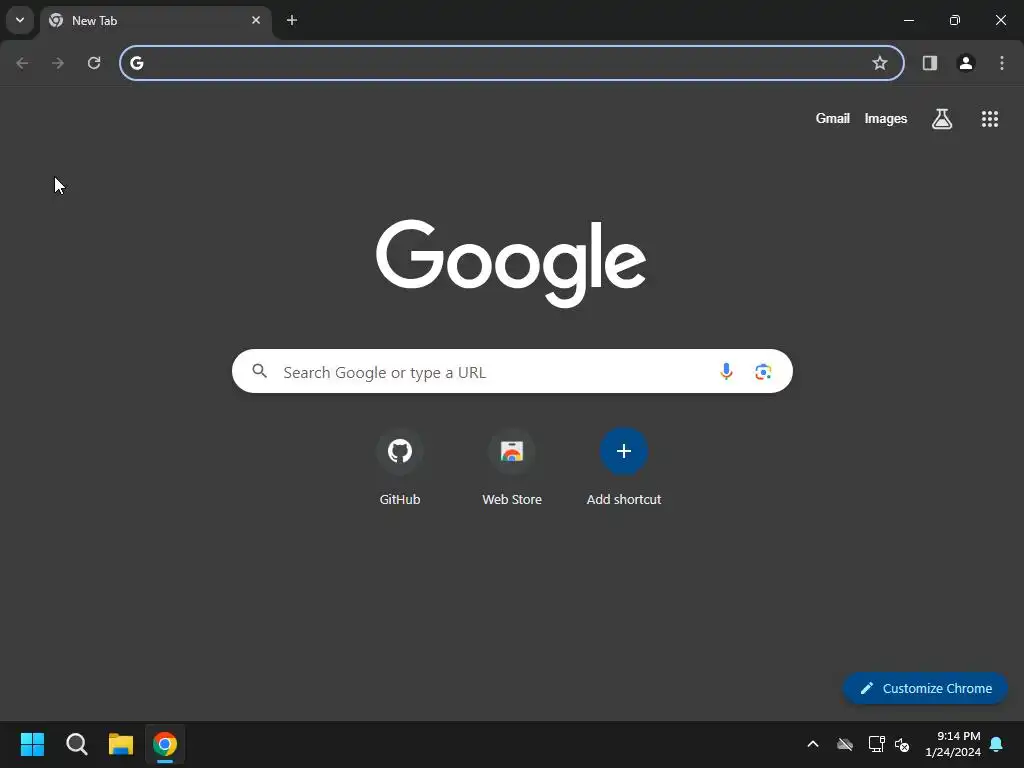Viewport: 1024px width, 768px height.
Task: Click the OneDrive cloud tray icon
Action: 844,744
